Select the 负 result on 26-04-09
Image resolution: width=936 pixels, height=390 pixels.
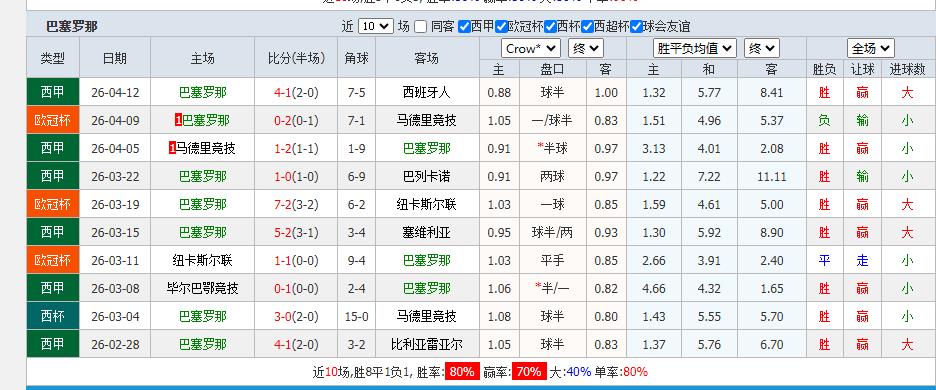coord(824,121)
